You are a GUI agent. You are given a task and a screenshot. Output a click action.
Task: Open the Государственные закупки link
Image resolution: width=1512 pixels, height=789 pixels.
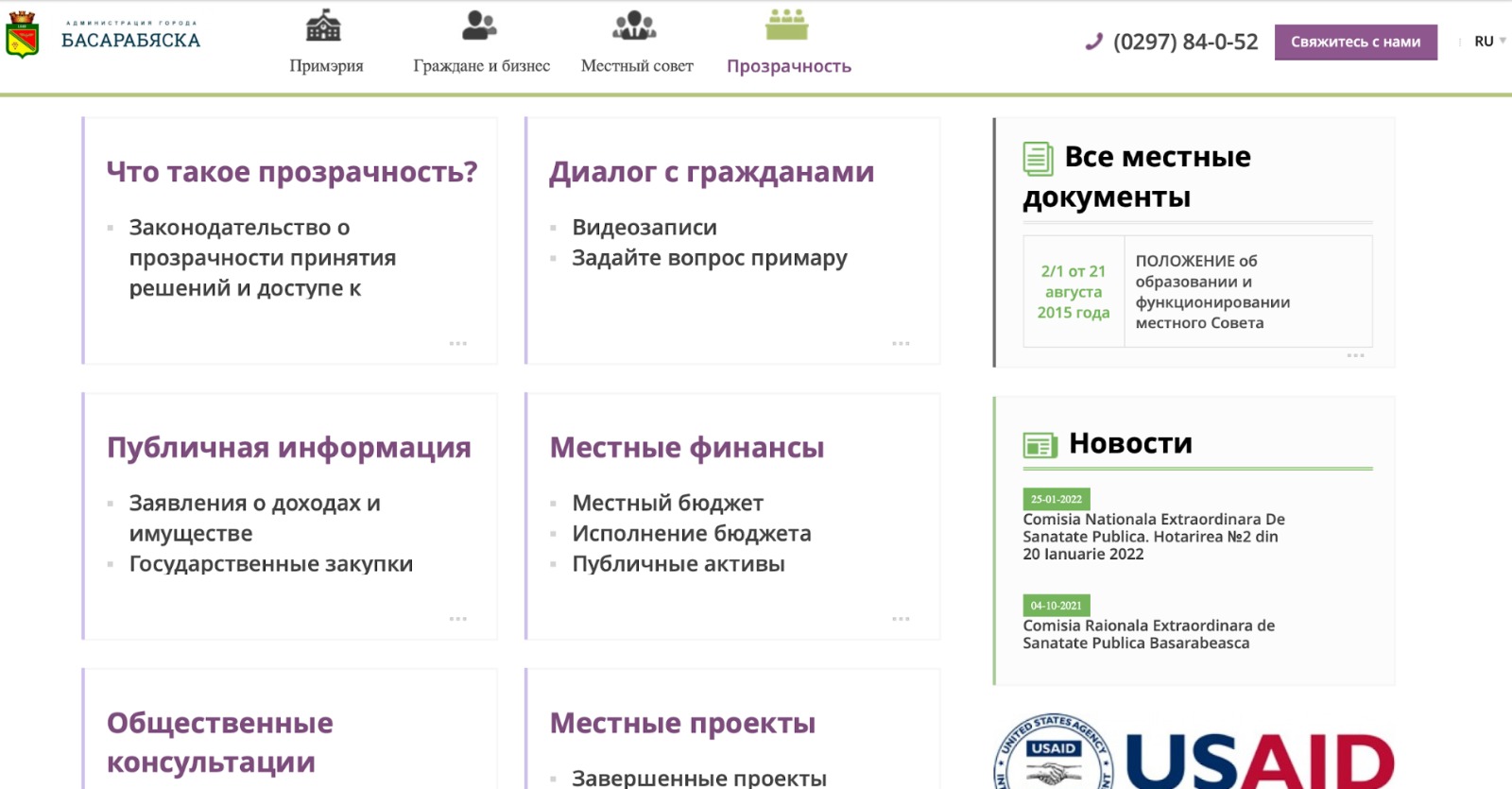[270, 564]
